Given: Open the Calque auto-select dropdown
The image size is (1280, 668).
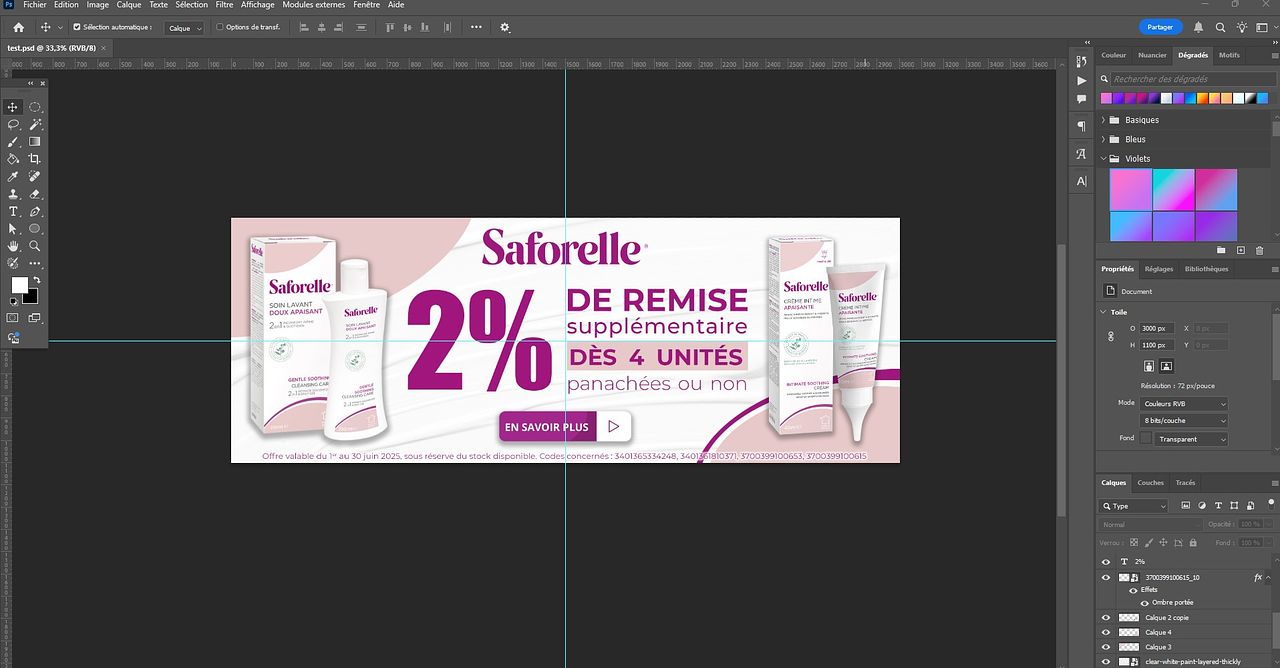Looking at the screenshot, I should click(185, 28).
